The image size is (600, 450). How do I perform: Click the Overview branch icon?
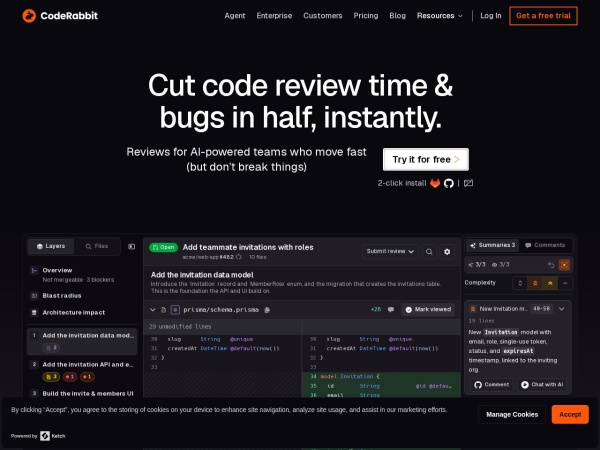click(34, 271)
